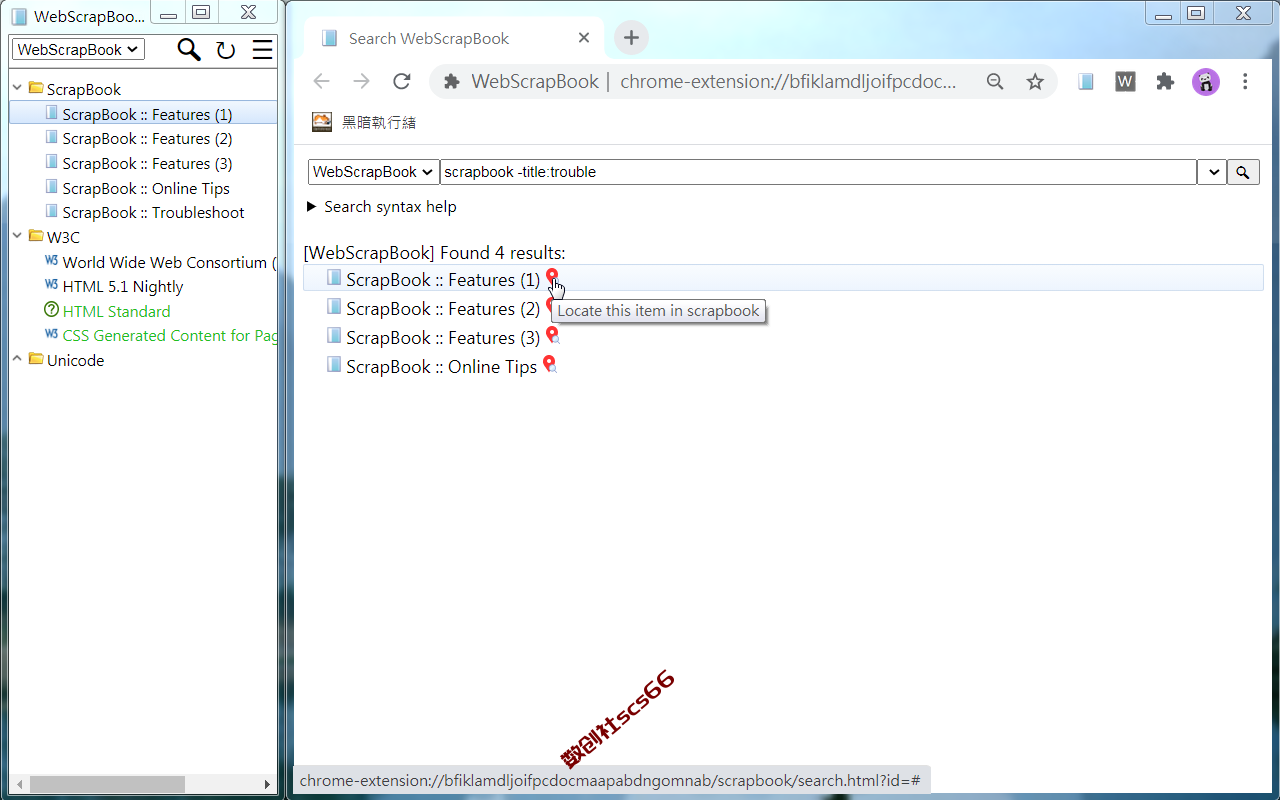Open the profile avatar in browser toolbar
The height and width of the screenshot is (800, 1280).
(1206, 82)
